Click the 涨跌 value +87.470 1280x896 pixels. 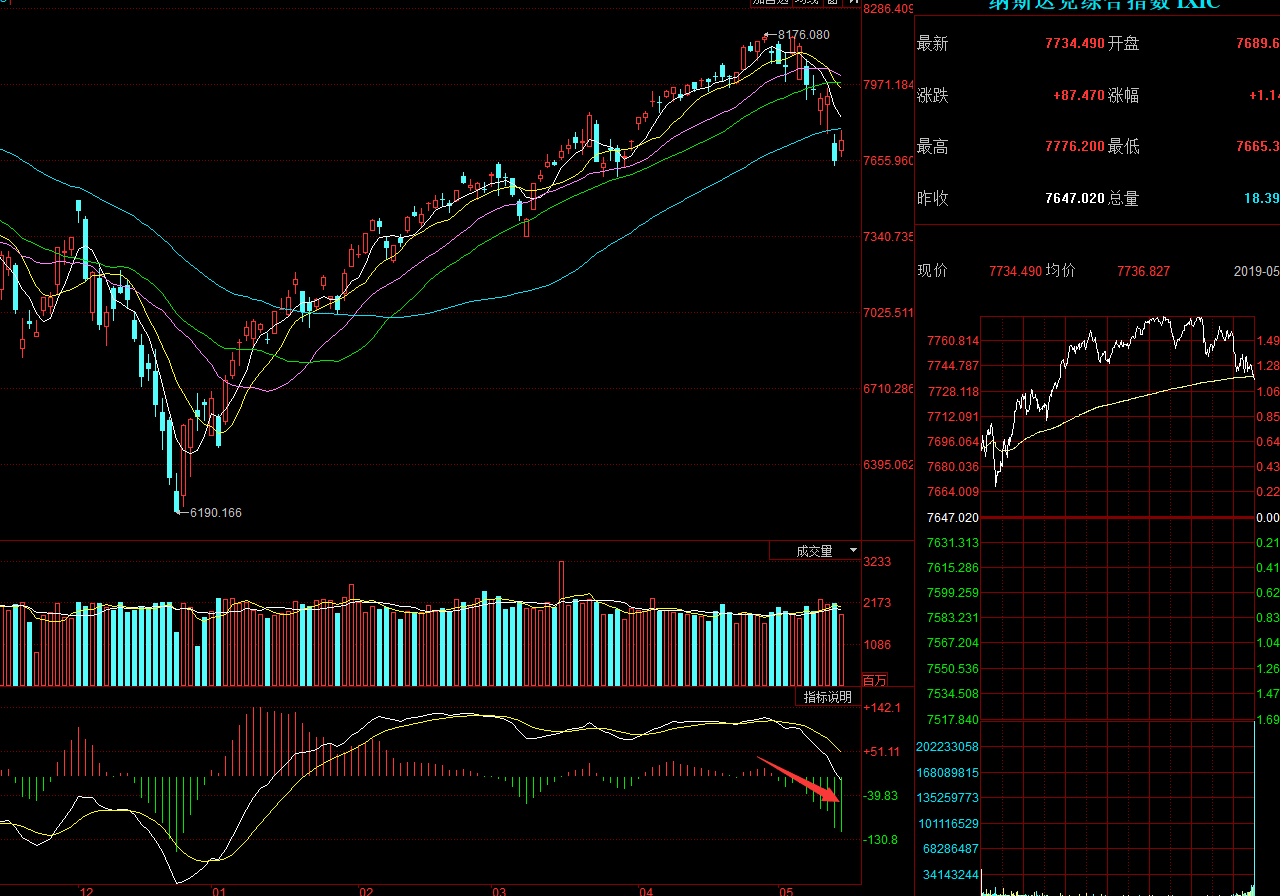coord(1079,96)
